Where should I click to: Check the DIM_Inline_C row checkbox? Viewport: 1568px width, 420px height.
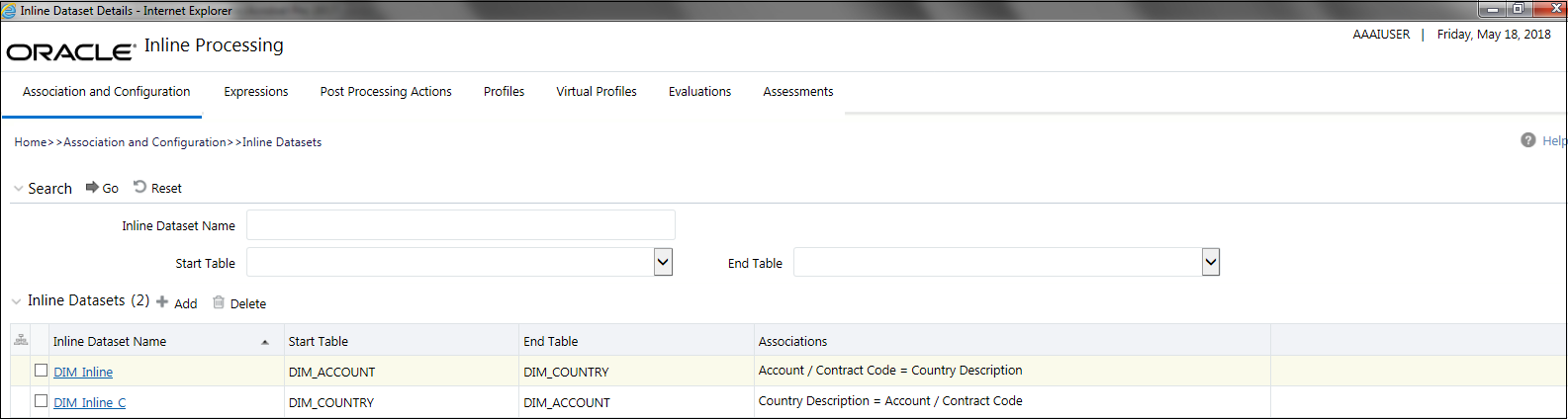click(x=41, y=401)
